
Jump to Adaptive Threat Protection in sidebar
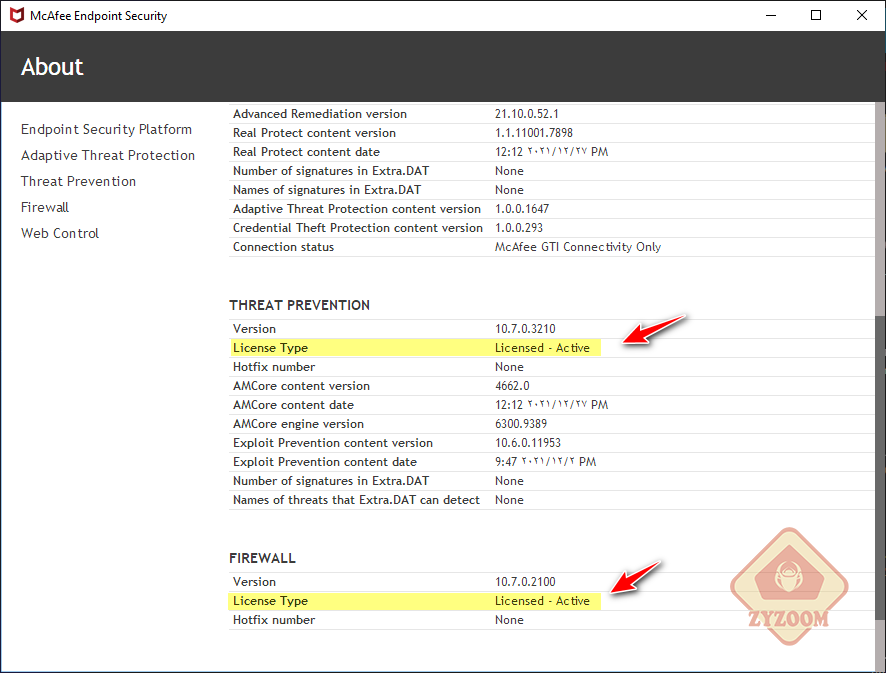108,155
